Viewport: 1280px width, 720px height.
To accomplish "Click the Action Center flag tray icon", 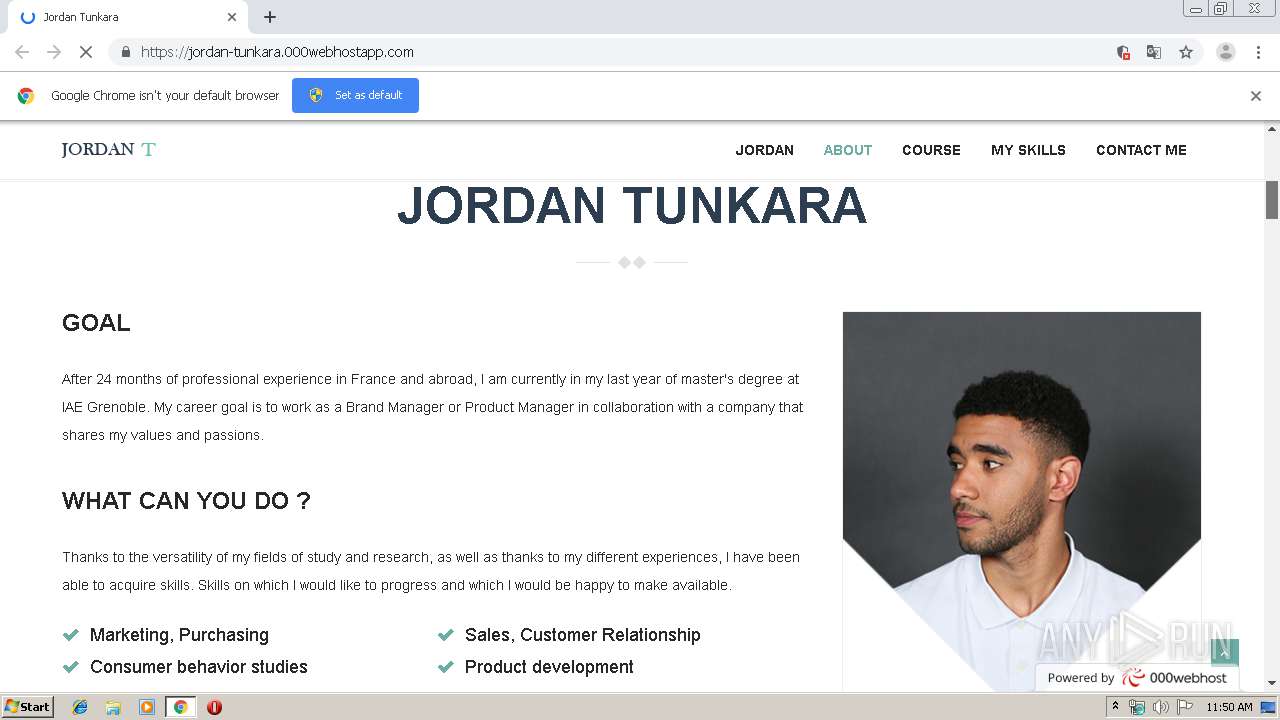I will click(x=1184, y=707).
